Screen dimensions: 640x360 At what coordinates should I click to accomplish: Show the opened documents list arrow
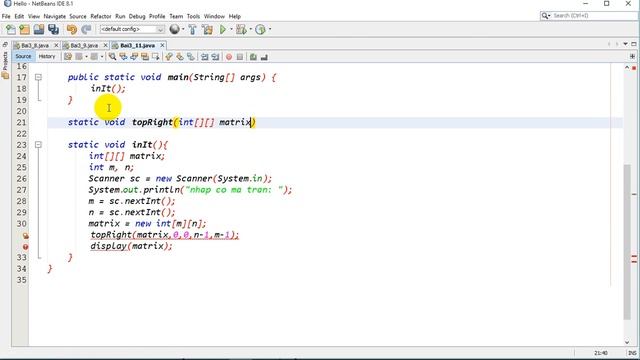pos(625,44)
